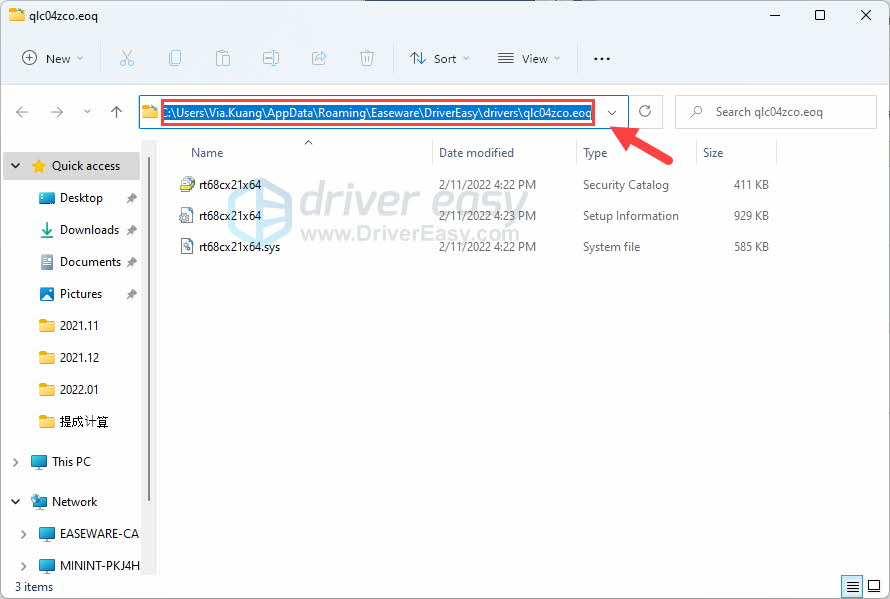
Task: Open the View dropdown
Action: point(528,58)
